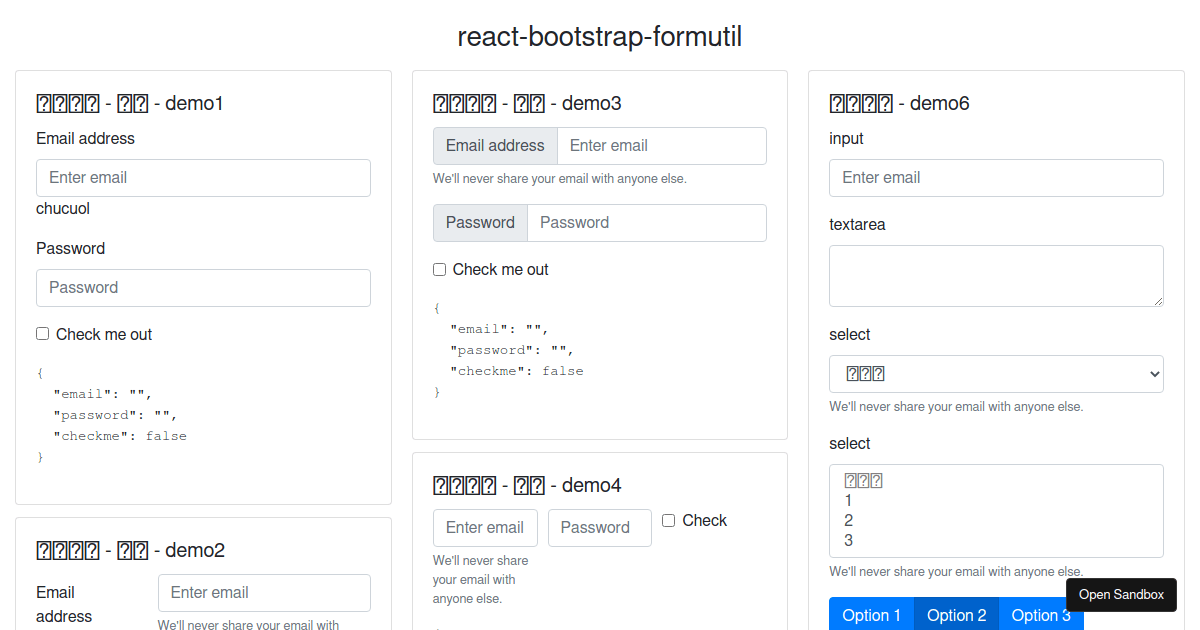Screen dimensions: 1200x630
Task: Click the Password field in demo1
Action: pos(203,287)
